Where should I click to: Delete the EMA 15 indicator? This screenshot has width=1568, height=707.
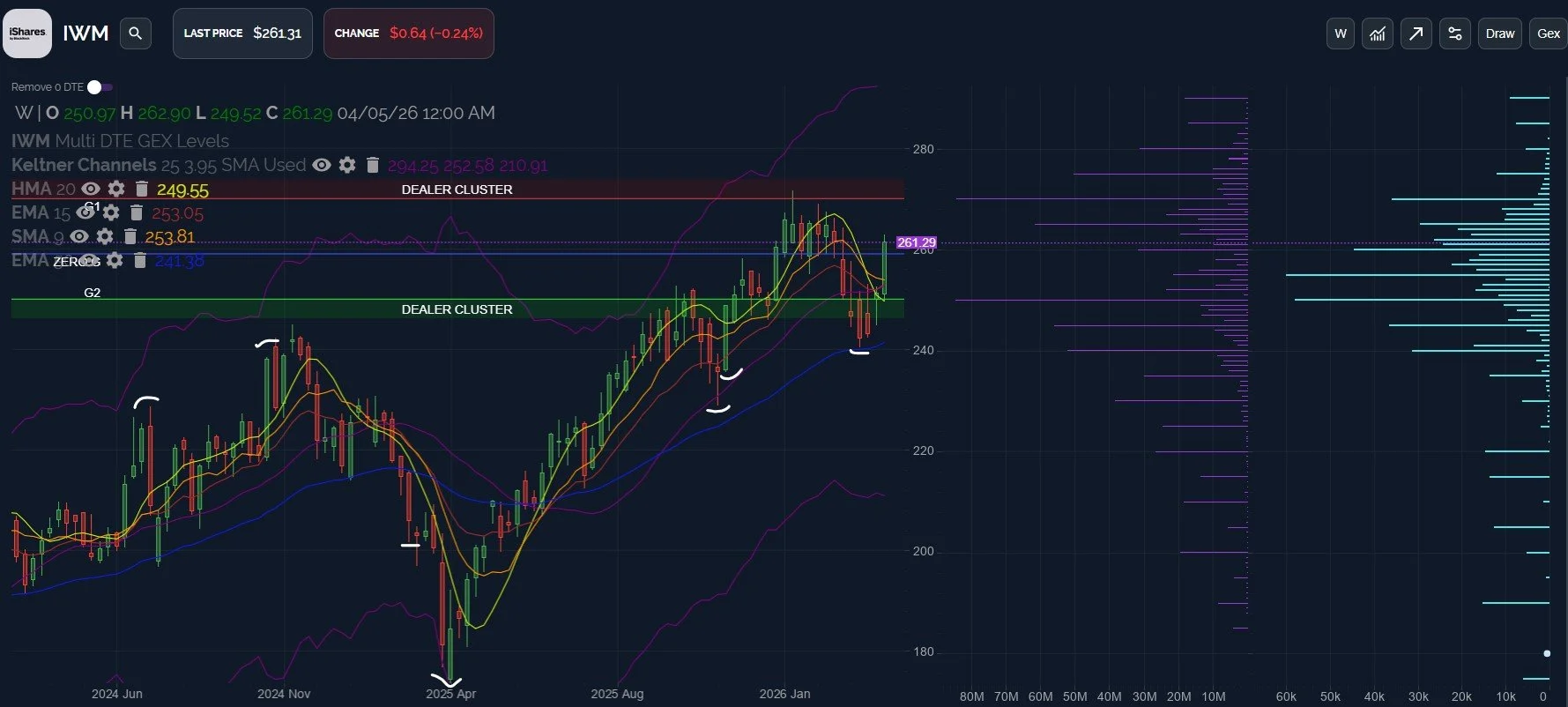point(137,212)
